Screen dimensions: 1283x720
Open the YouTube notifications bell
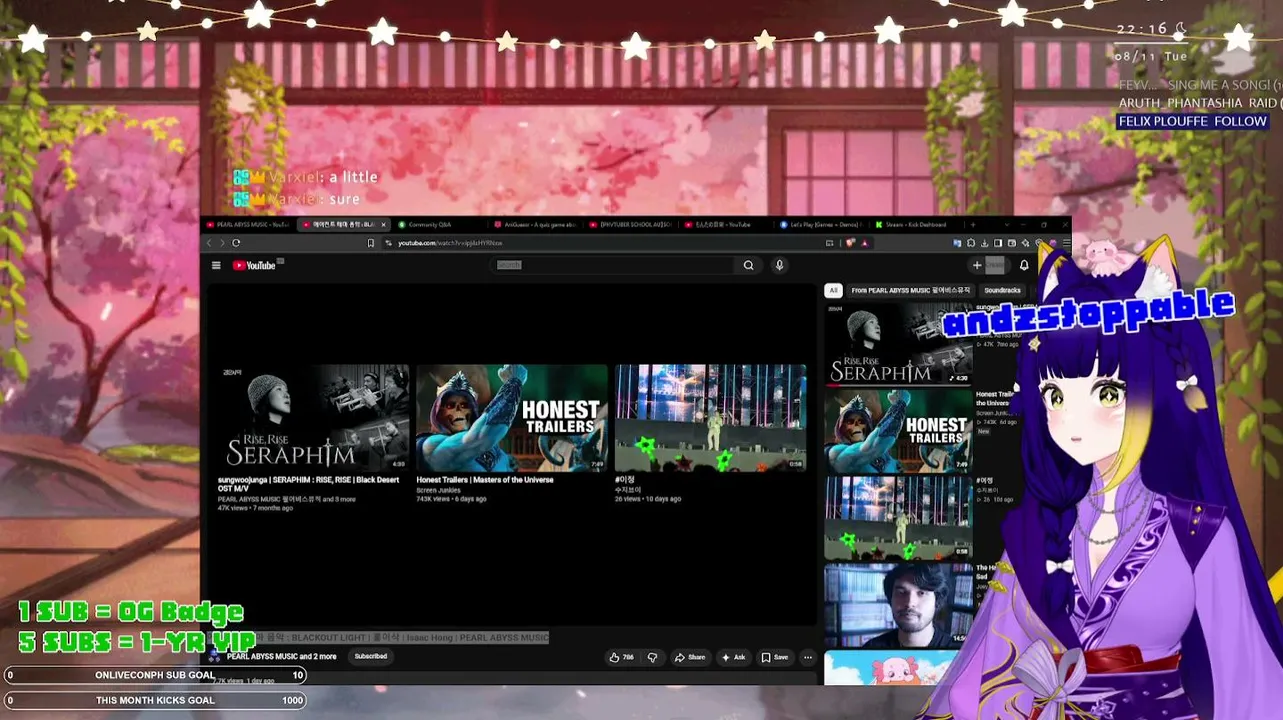coord(1024,265)
